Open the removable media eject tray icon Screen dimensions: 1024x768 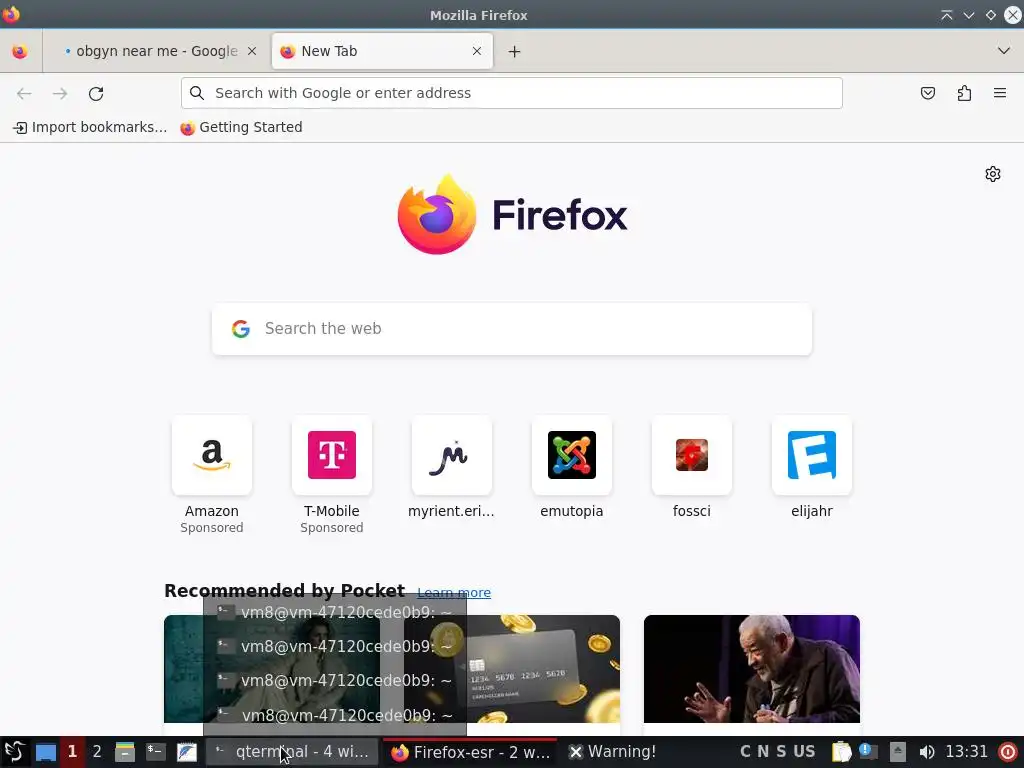click(898, 752)
